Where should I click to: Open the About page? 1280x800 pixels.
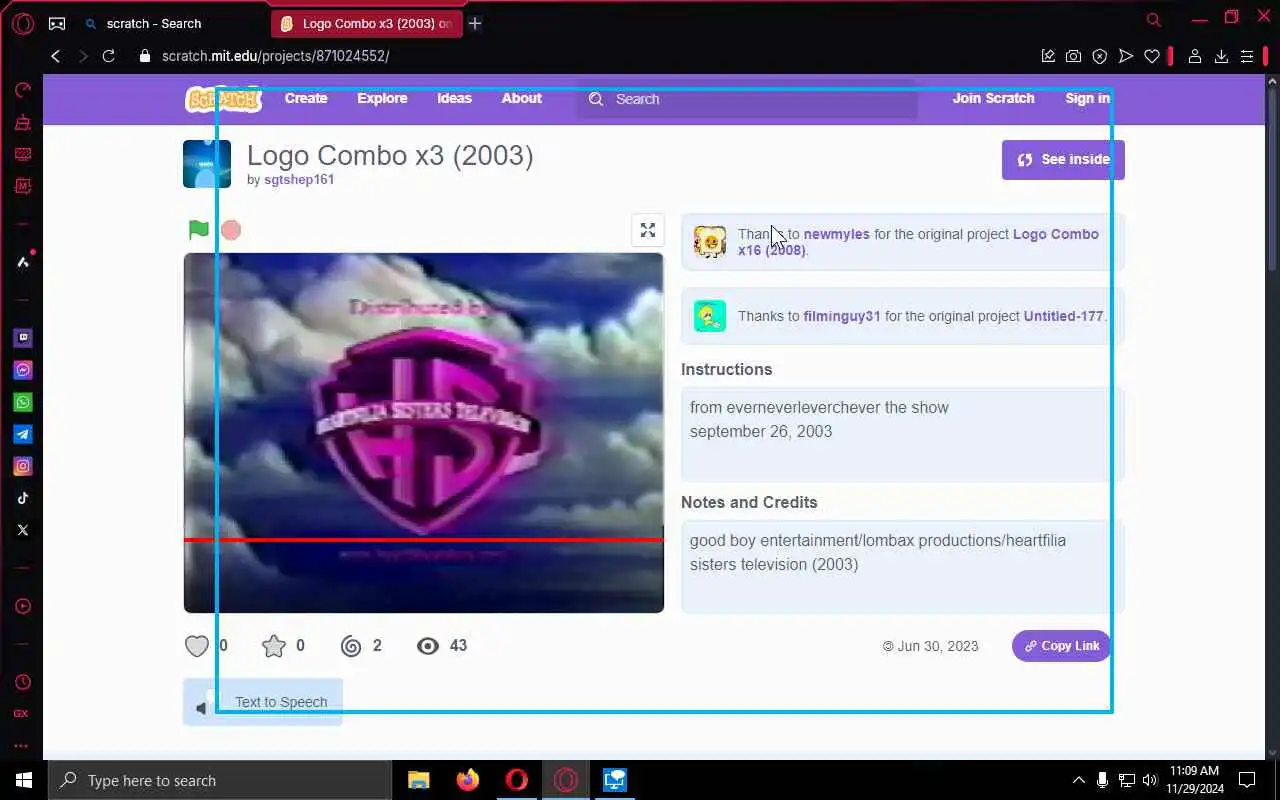pos(522,98)
